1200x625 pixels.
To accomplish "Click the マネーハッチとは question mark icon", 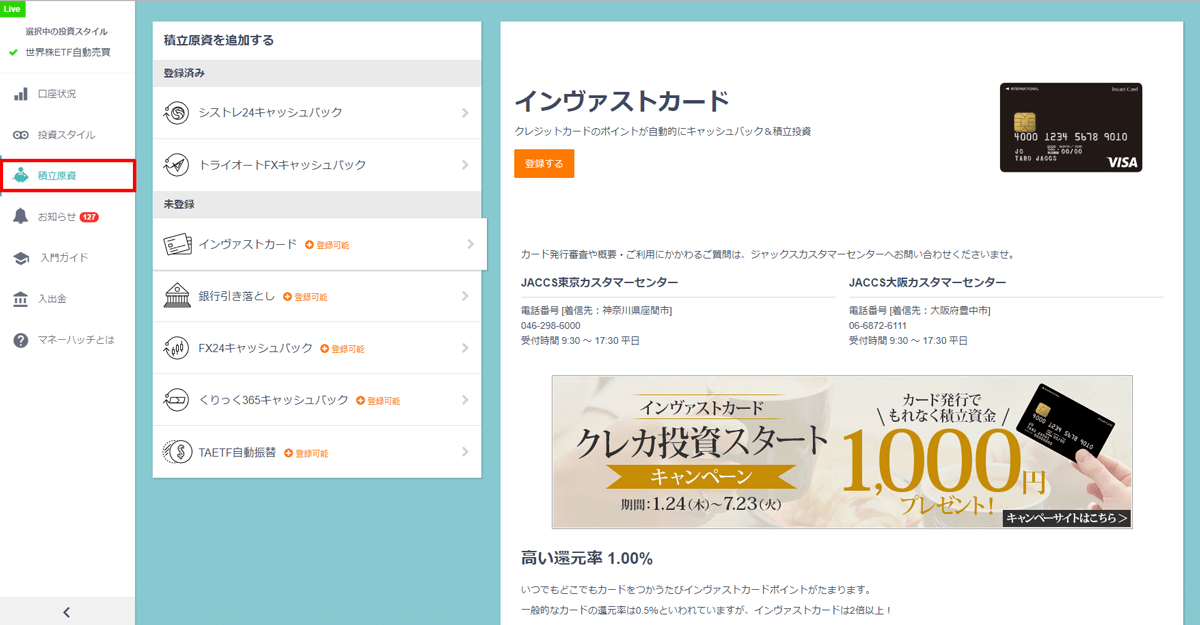I will click(20, 340).
